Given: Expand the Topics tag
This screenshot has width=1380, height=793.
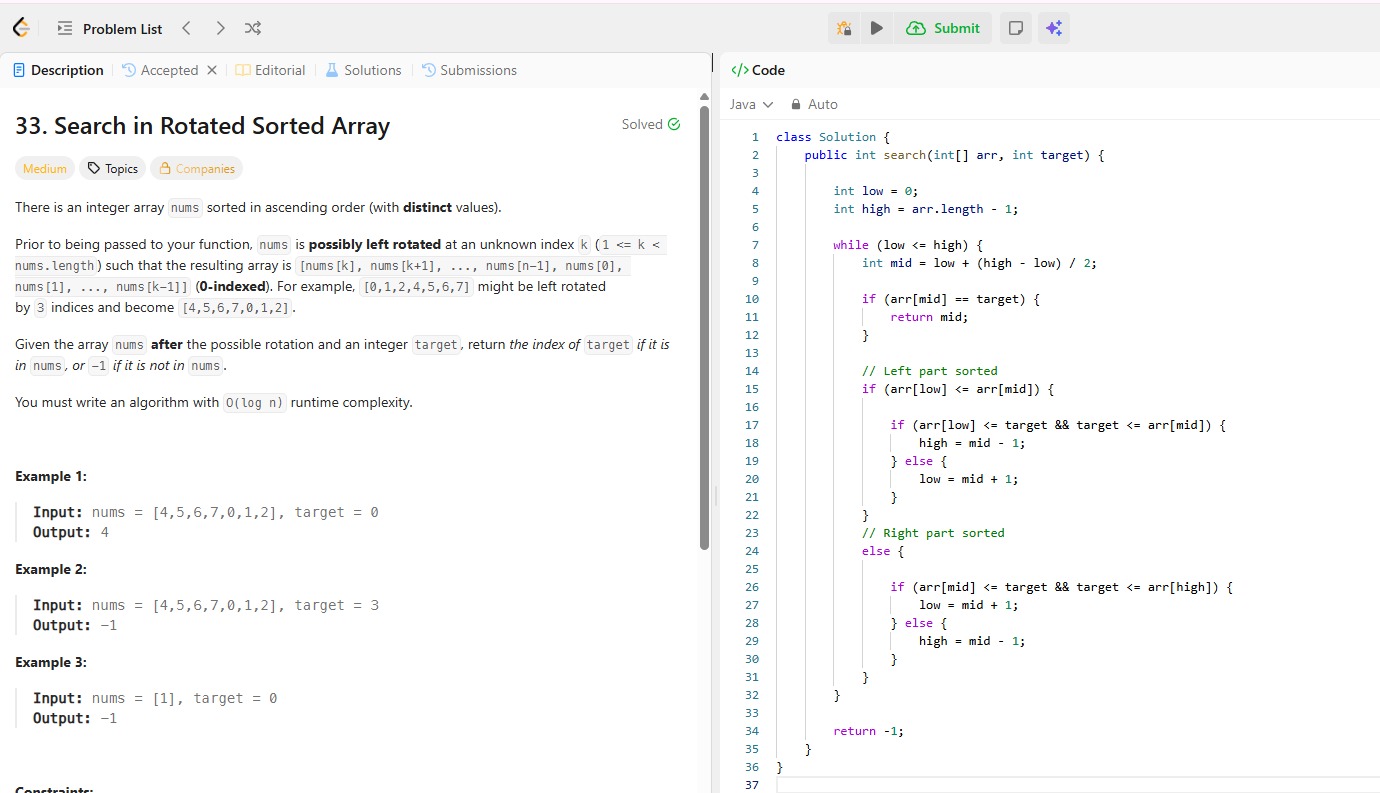Looking at the screenshot, I should click(x=112, y=169).
